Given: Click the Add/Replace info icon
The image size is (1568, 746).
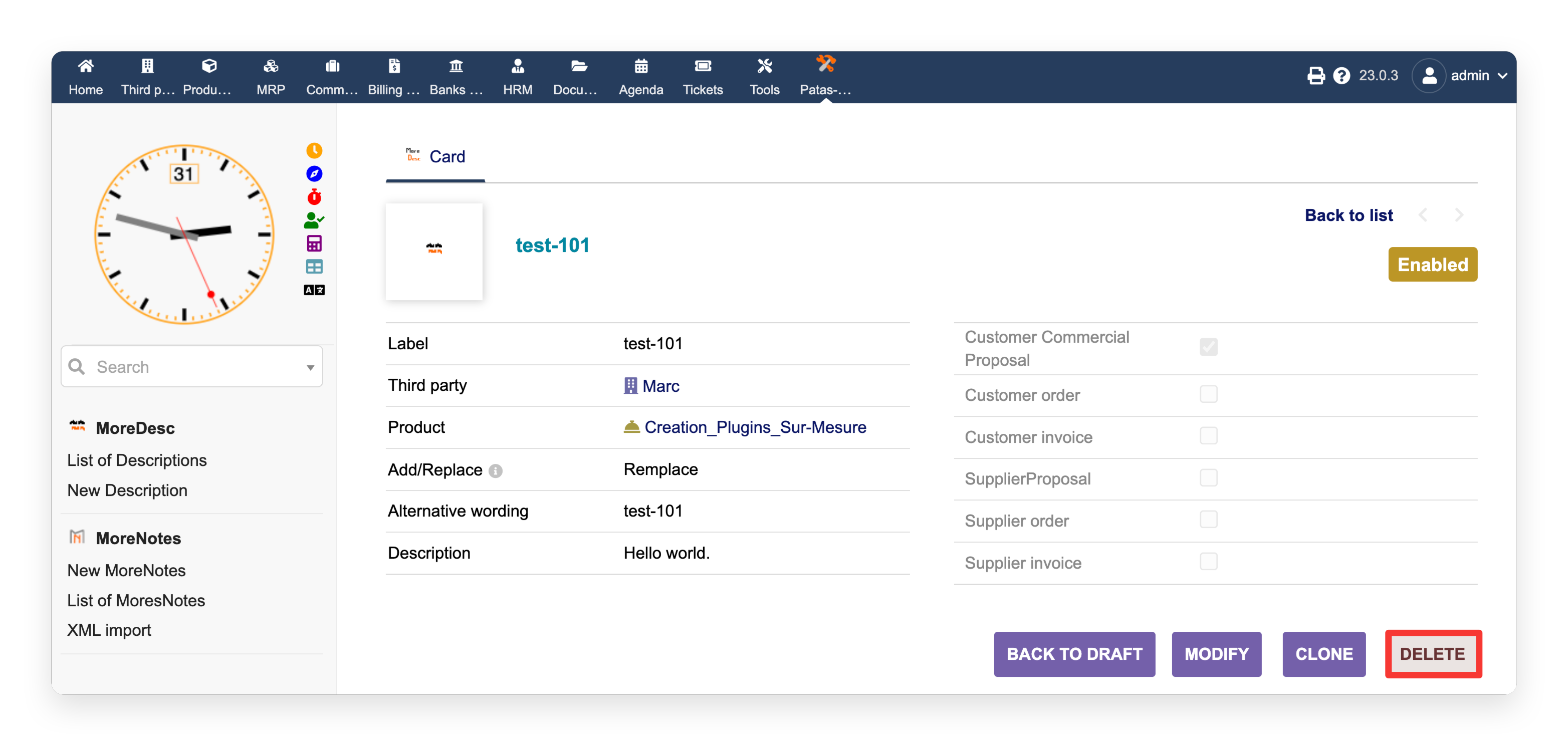Looking at the screenshot, I should (x=496, y=471).
